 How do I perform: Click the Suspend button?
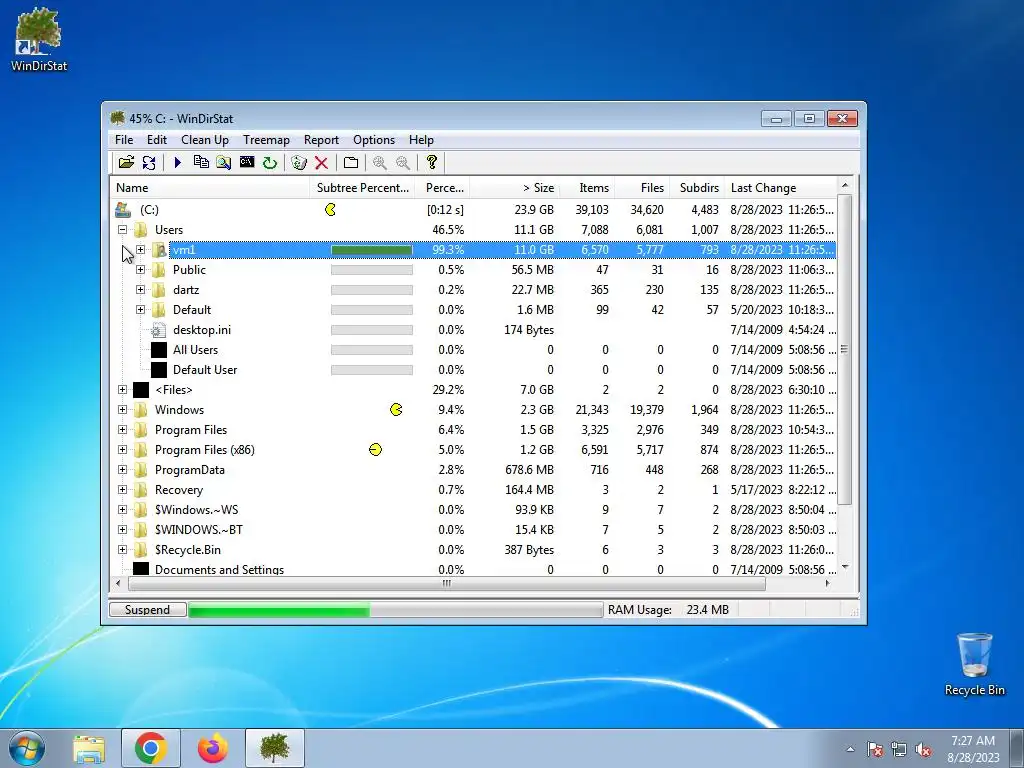click(148, 609)
